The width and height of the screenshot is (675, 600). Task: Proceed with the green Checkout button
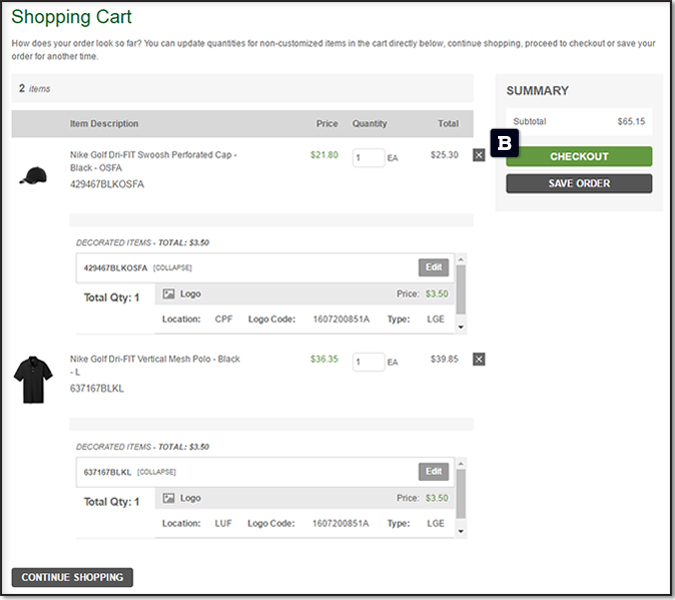tap(579, 156)
